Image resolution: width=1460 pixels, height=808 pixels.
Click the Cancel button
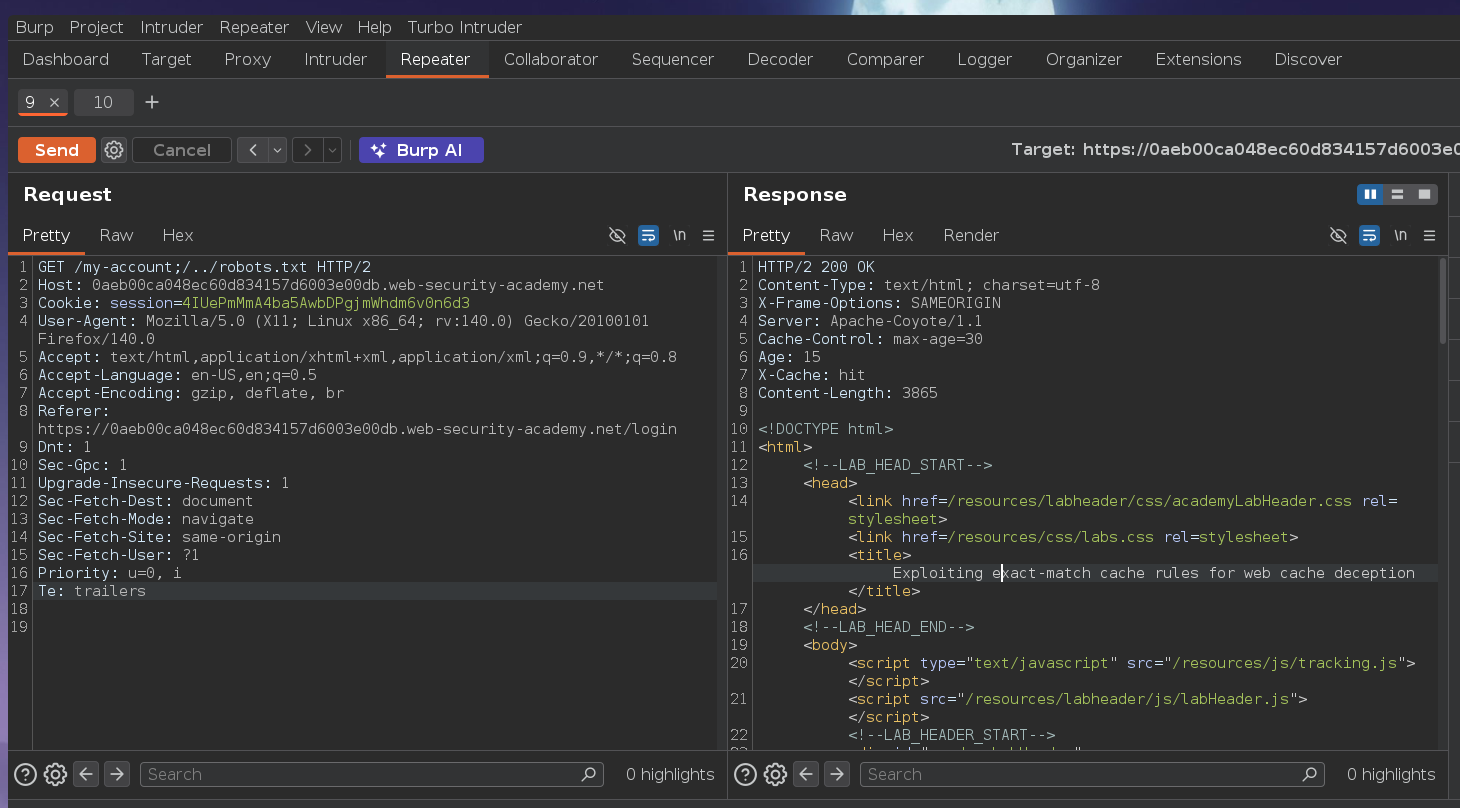[x=182, y=150]
